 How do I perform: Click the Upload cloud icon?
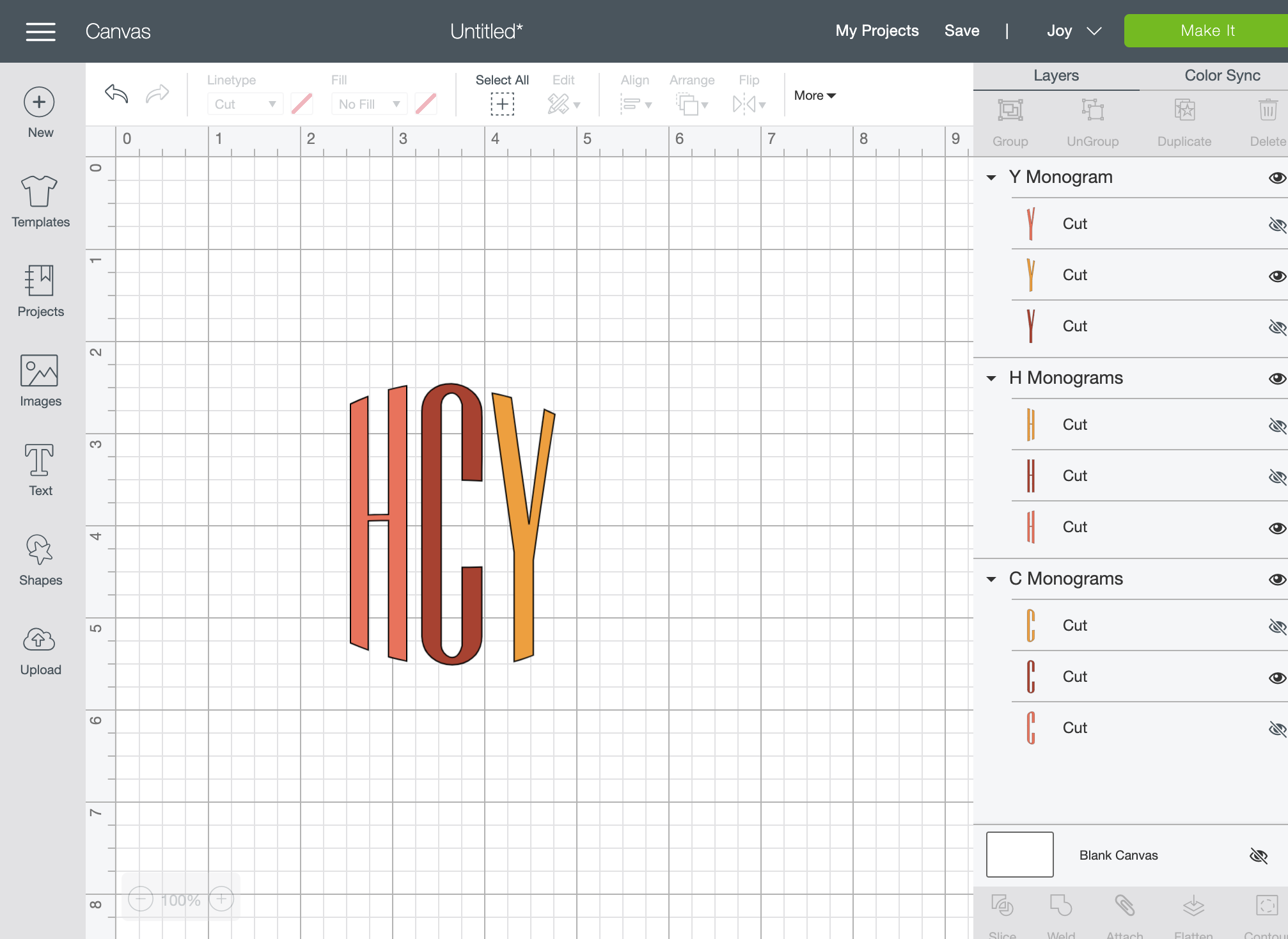[x=40, y=639]
